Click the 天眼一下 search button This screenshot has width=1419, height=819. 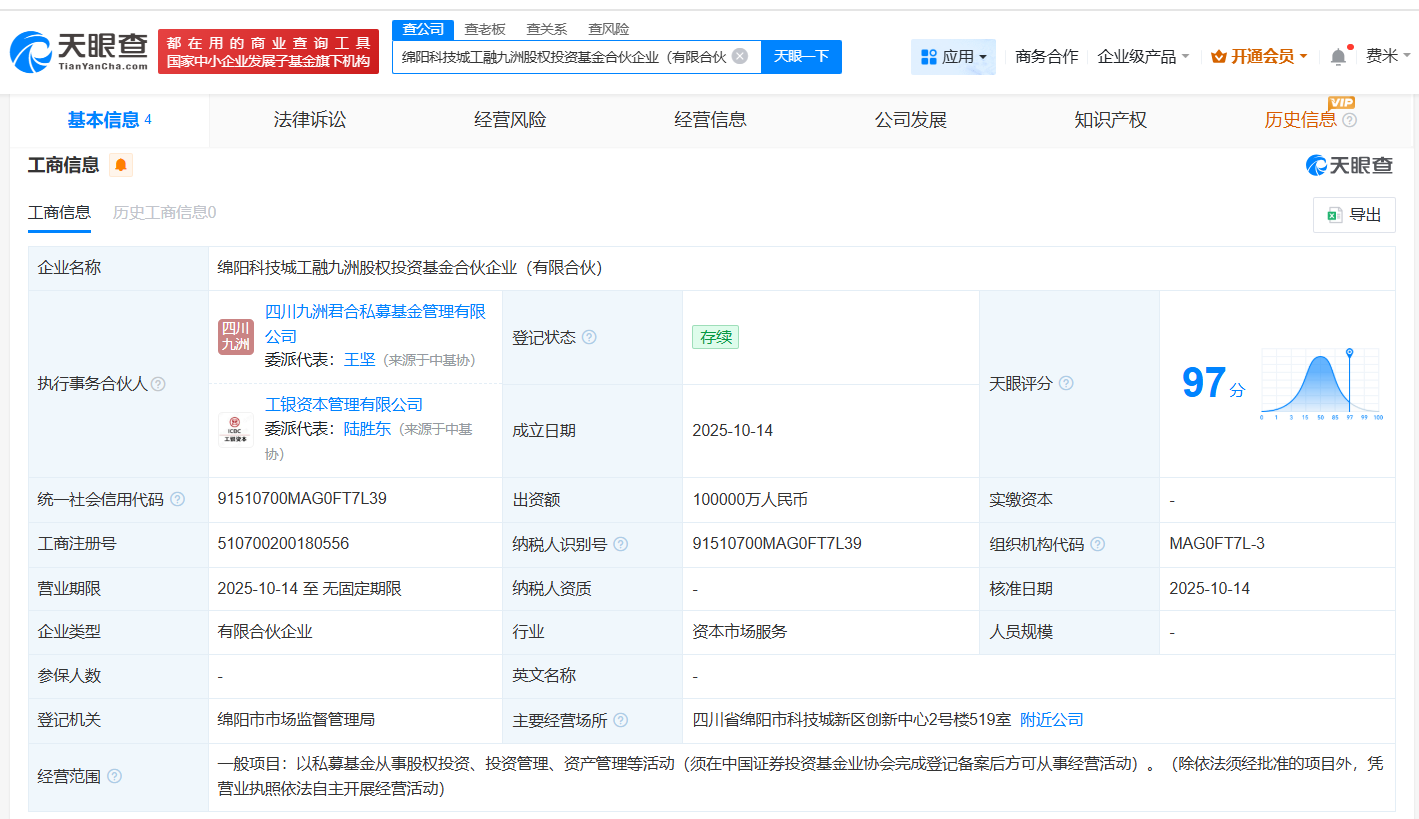click(x=800, y=57)
